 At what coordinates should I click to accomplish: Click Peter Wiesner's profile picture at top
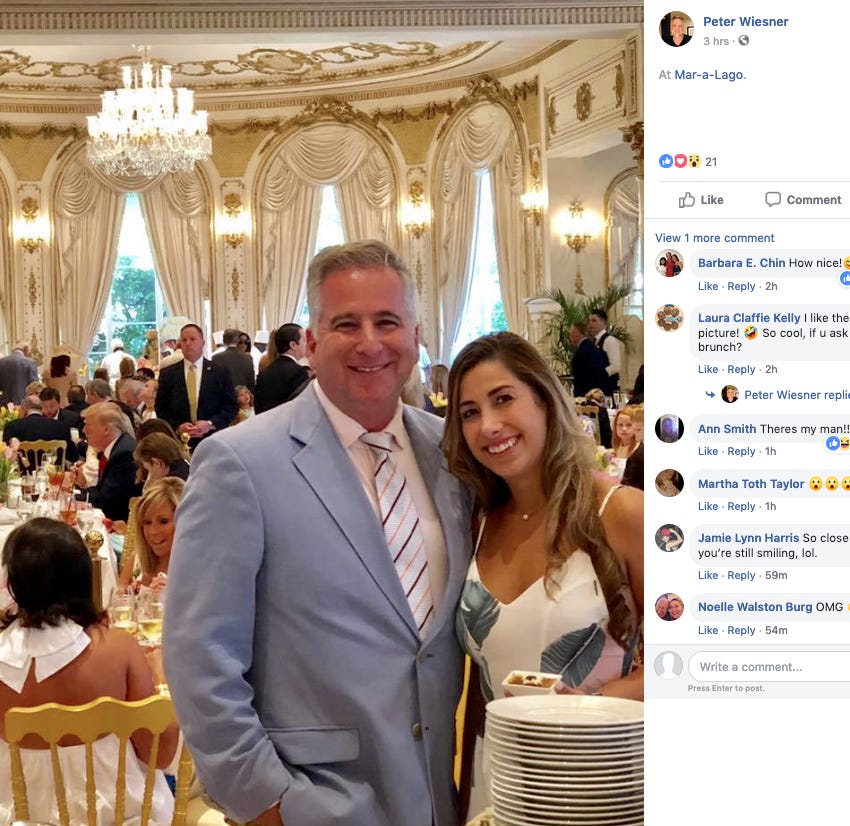[676, 29]
